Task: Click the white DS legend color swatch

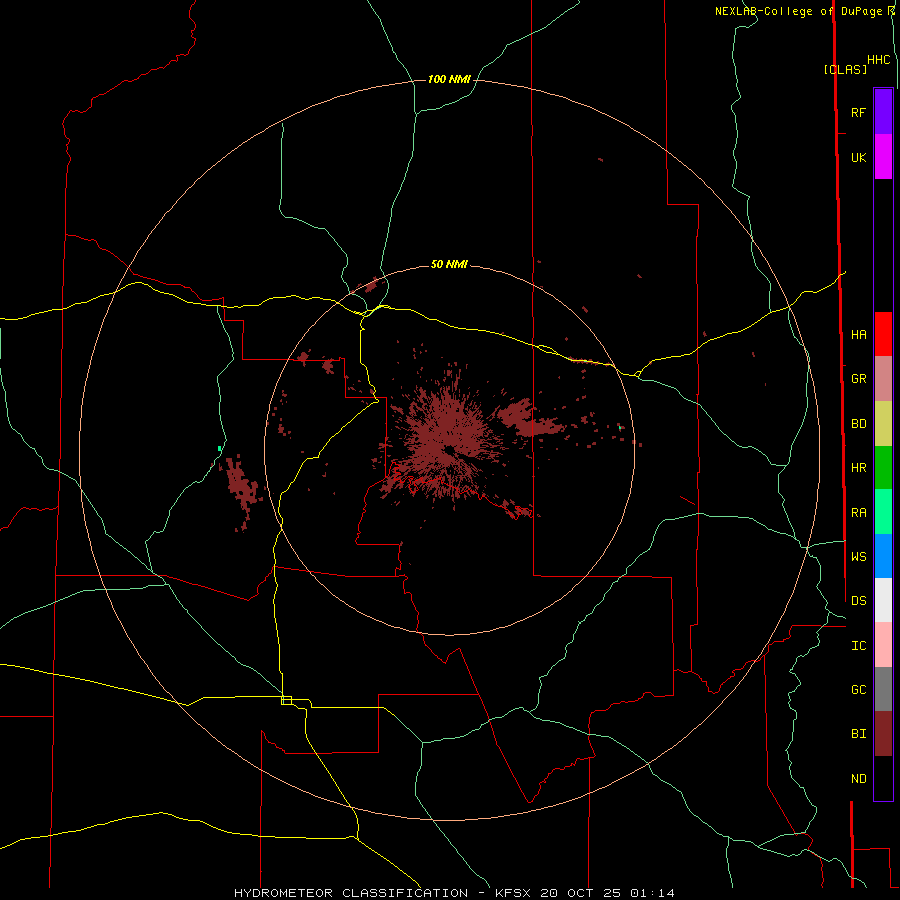Action: pyautogui.click(x=883, y=600)
